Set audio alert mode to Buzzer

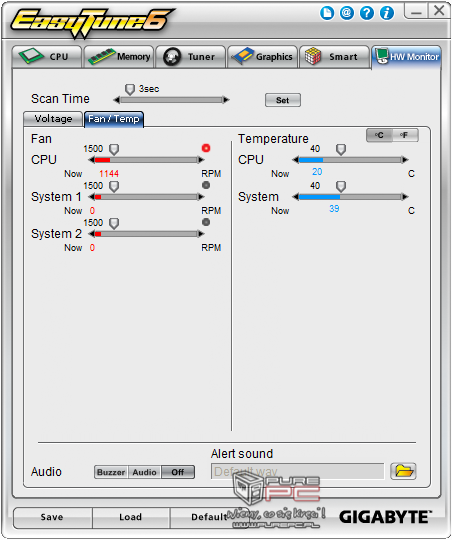pyautogui.click(x=111, y=472)
